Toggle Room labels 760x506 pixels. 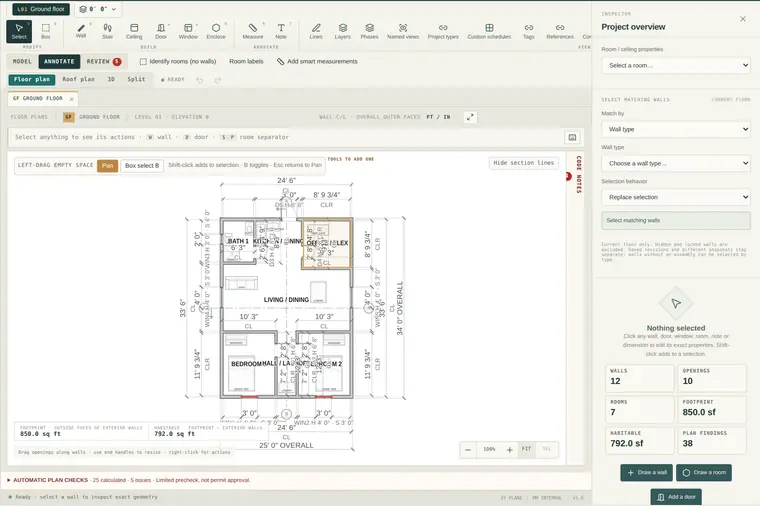click(246, 62)
